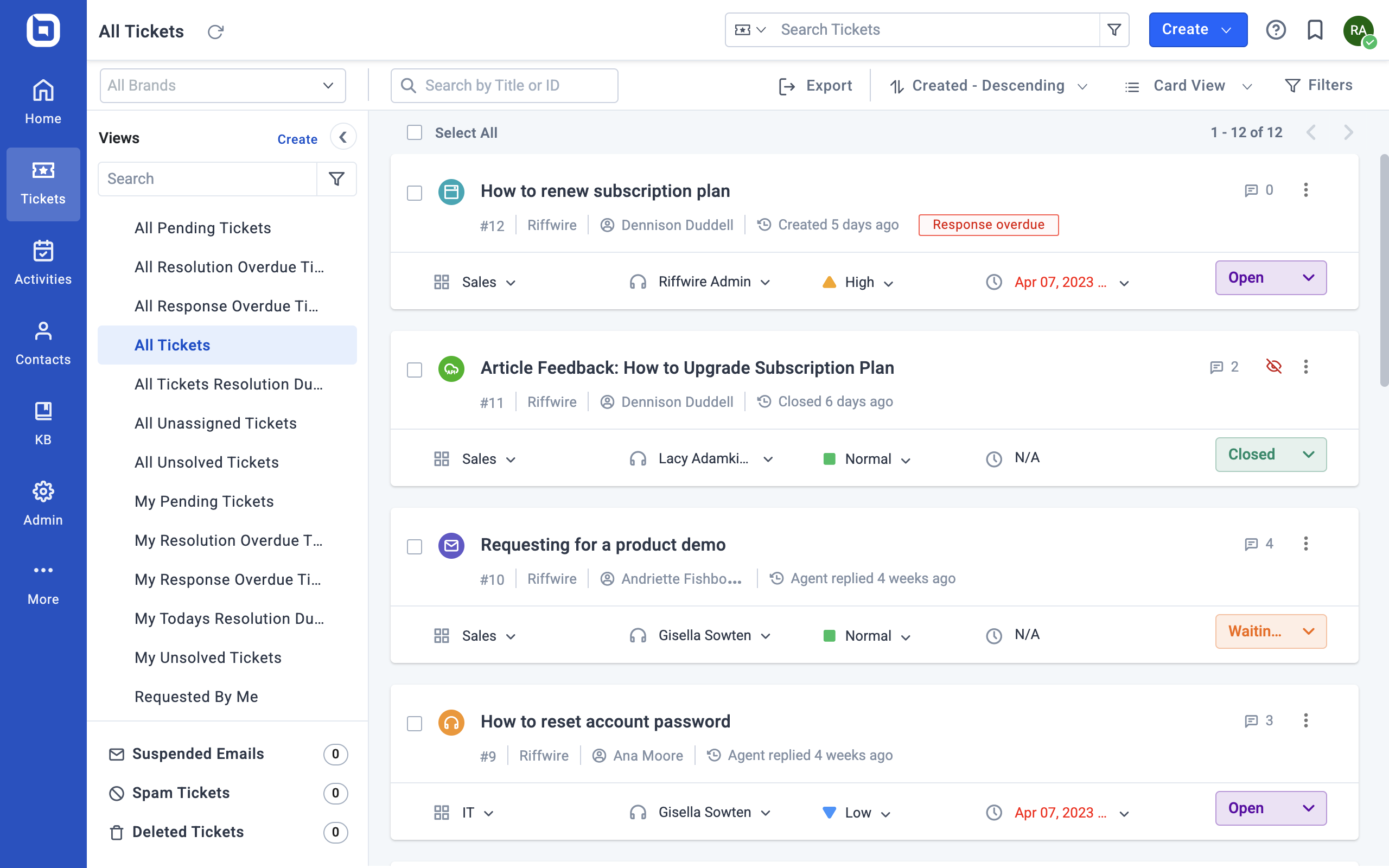Open Contacts from the left sidebar
1389x868 pixels.
pyautogui.click(x=43, y=343)
